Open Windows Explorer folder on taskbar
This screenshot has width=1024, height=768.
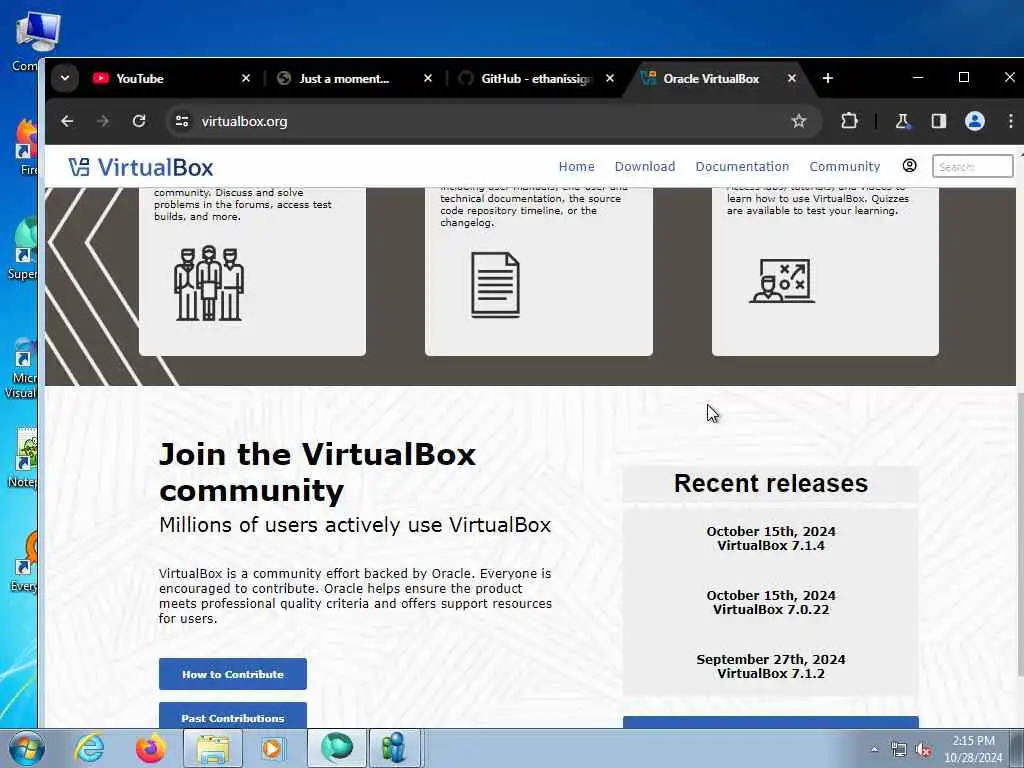(213, 748)
